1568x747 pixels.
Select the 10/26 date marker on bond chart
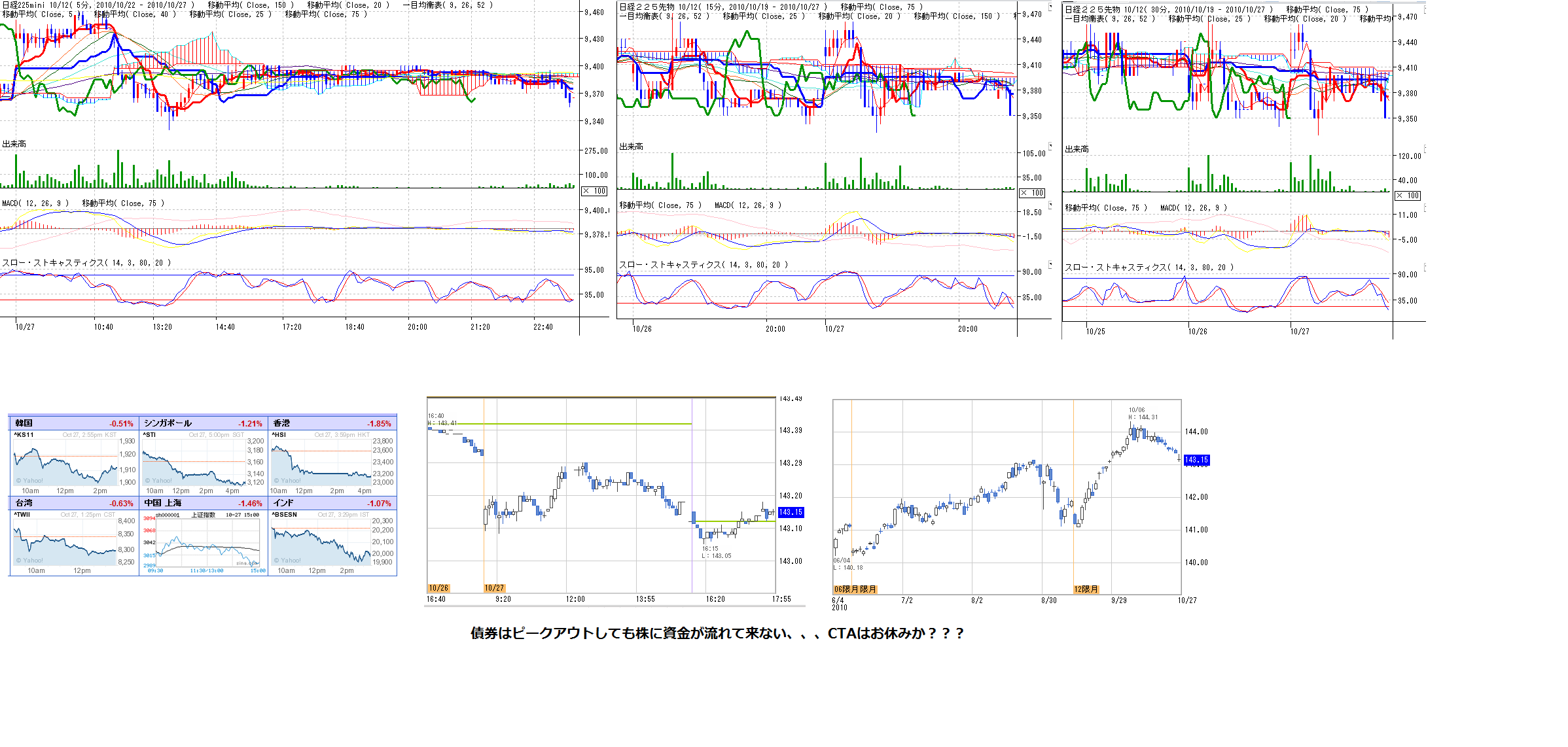point(438,588)
